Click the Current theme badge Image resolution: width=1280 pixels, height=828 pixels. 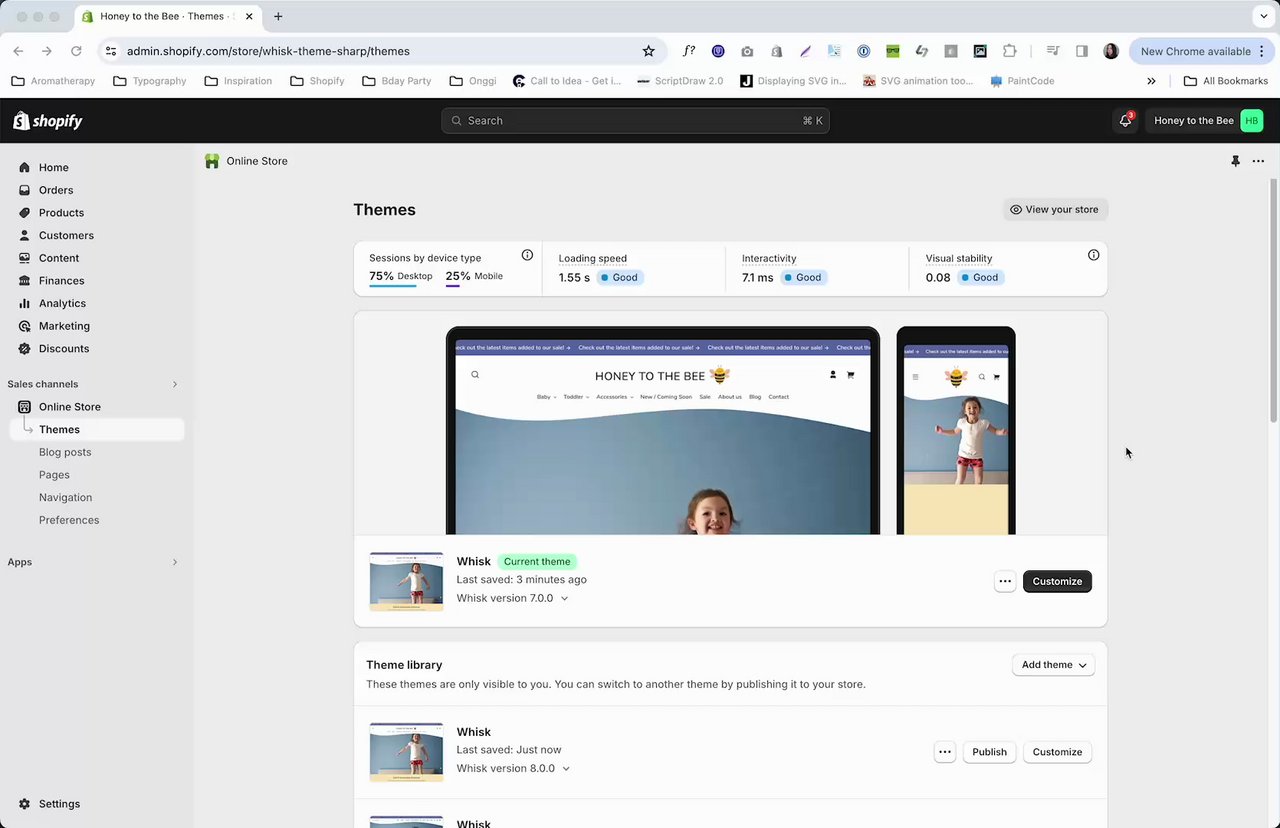point(537,562)
